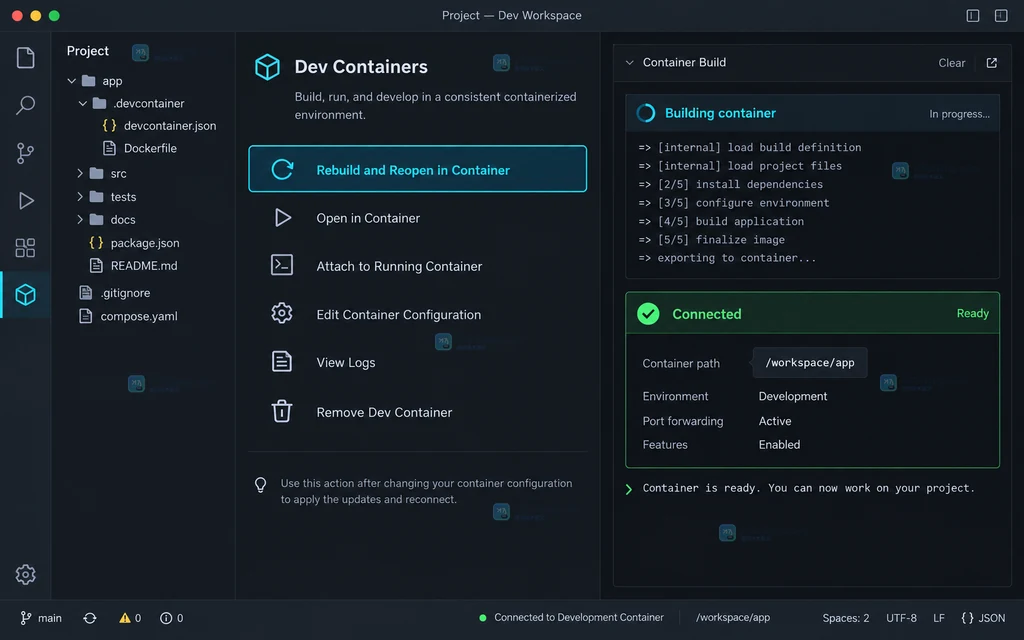Select Rebuild and Reopen in Container
Image resolution: width=1024 pixels, height=640 pixels.
417,168
